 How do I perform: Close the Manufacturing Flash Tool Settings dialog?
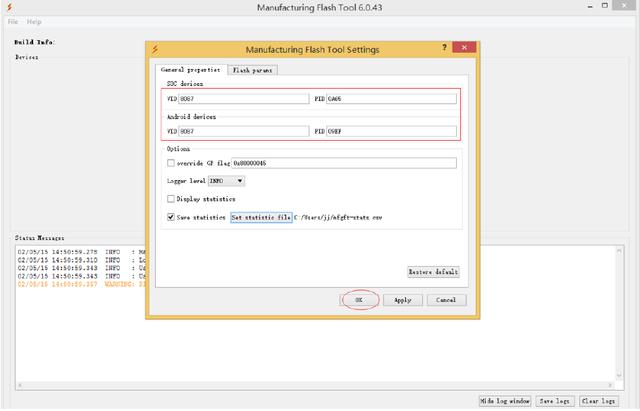(463, 48)
